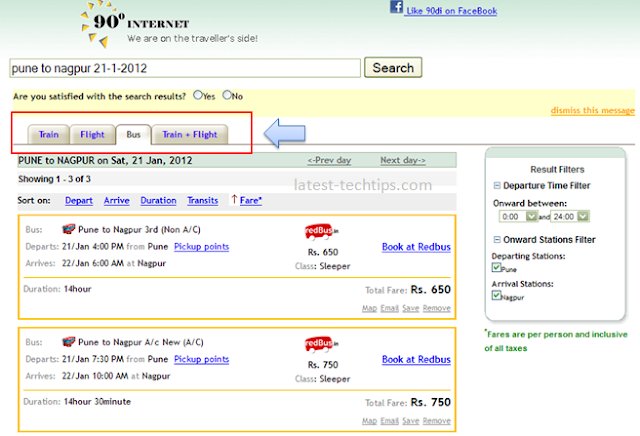This screenshot has width=640, height=436.
Task: Click the 'Total Fare: Rs. 650' text
Action: pos(408,290)
